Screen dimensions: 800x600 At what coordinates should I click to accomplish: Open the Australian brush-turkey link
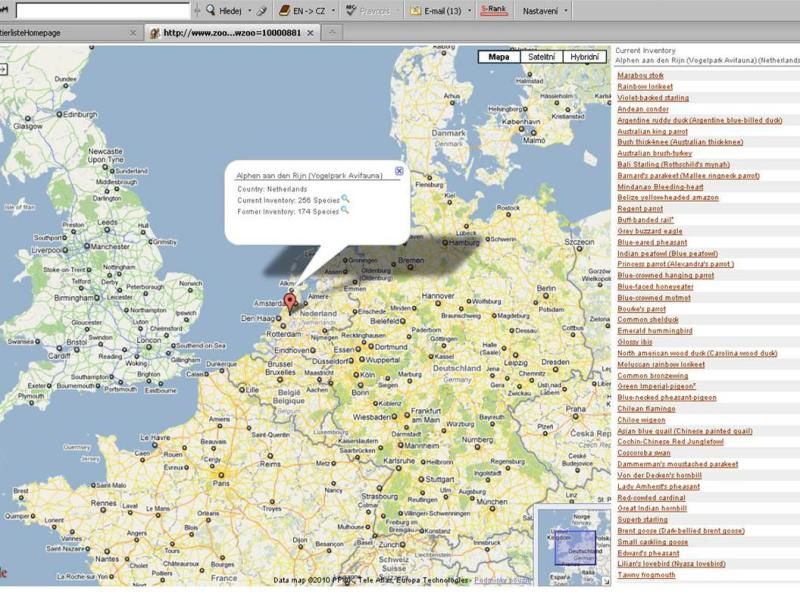[655, 153]
